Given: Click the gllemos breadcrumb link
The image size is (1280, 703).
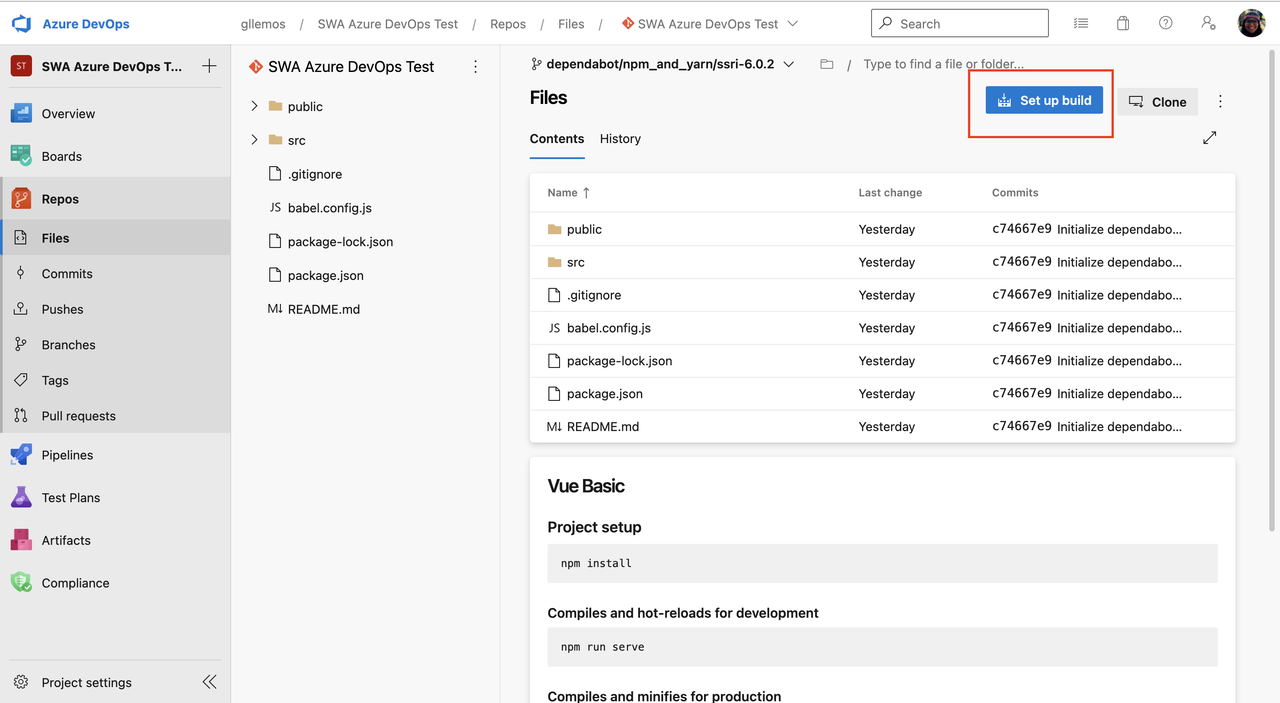Looking at the screenshot, I should pos(264,24).
